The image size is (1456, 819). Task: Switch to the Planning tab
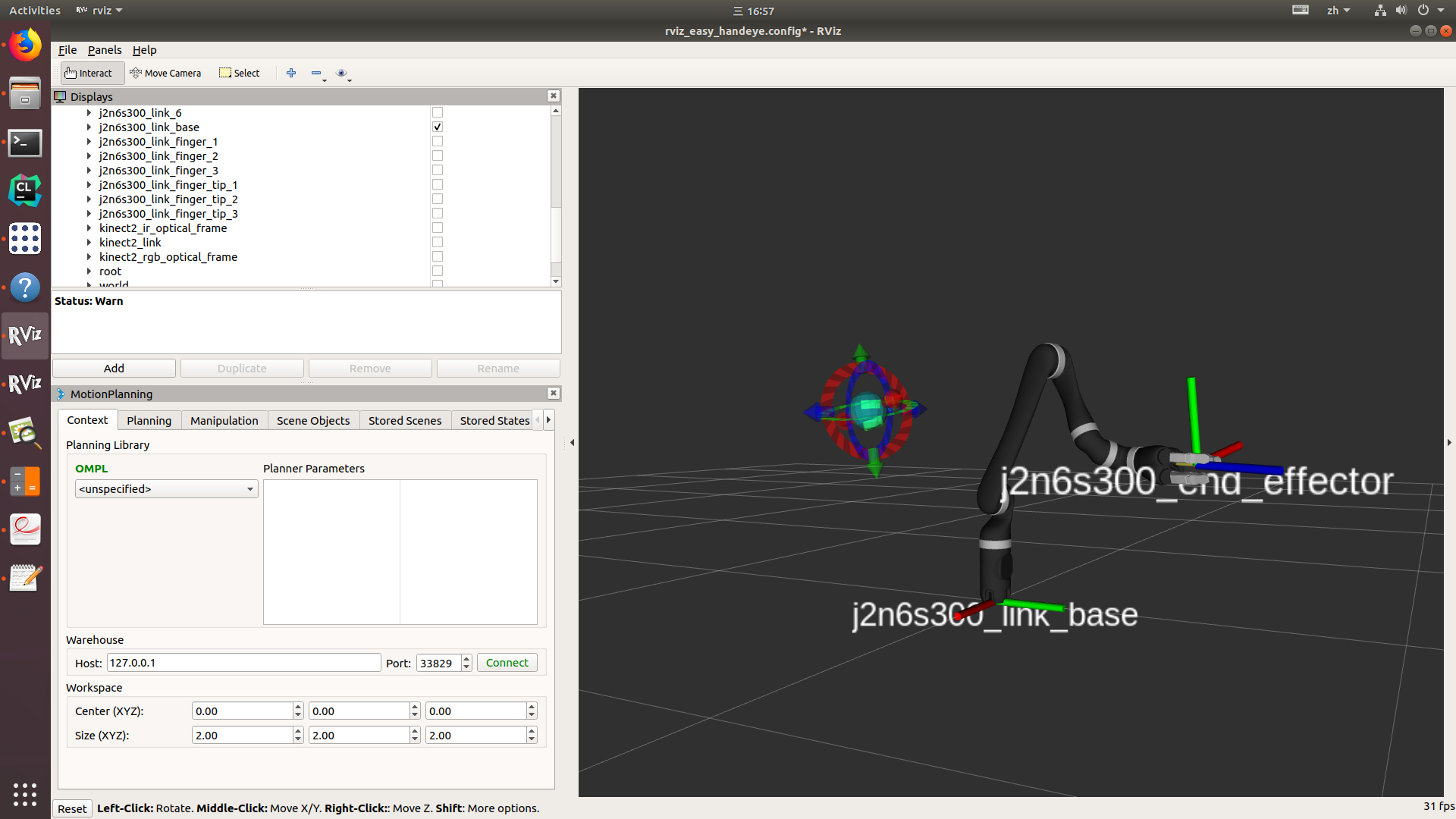[149, 420]
